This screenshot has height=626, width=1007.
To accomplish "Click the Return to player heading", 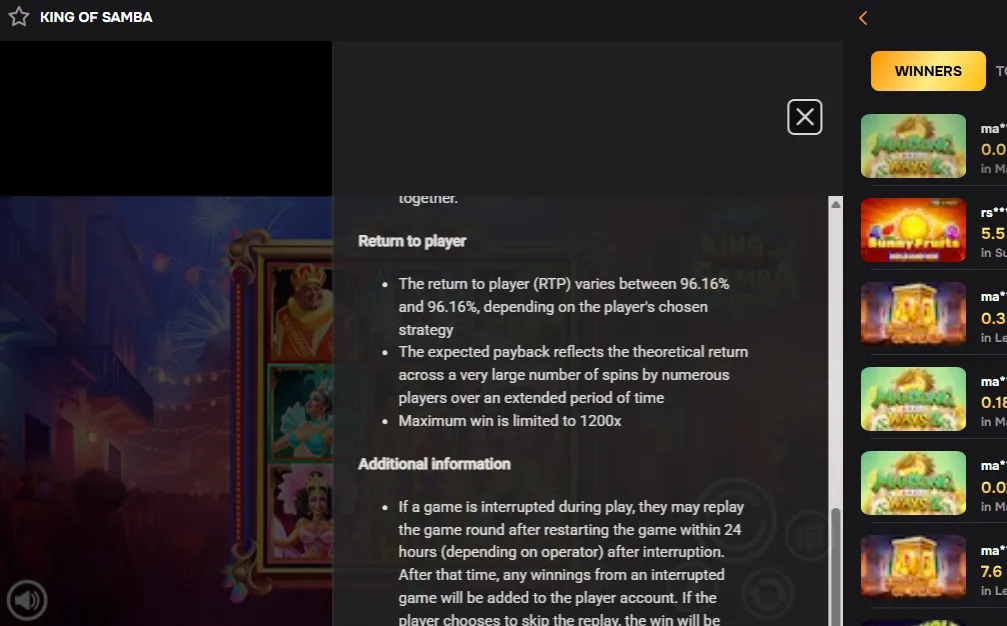I will (412, 241).
